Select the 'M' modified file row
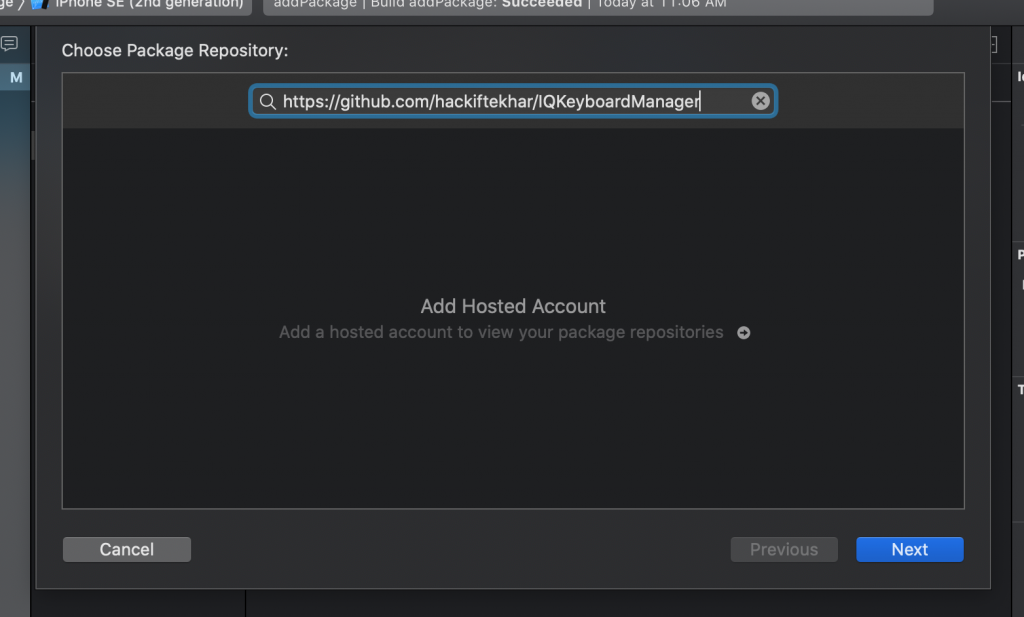This screenshot has width=1024, height=617. point(15,78)
